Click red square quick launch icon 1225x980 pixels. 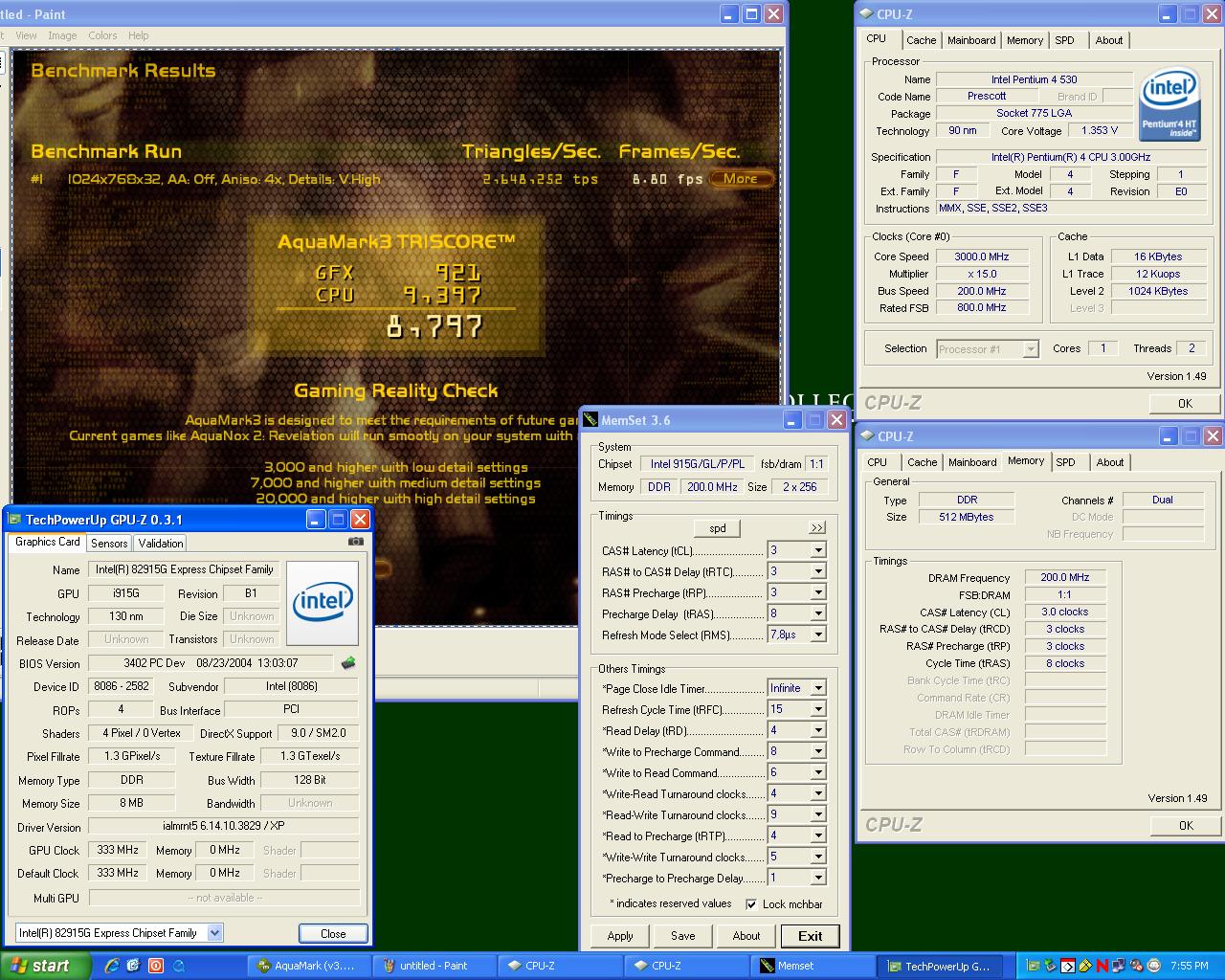point(155,966)
